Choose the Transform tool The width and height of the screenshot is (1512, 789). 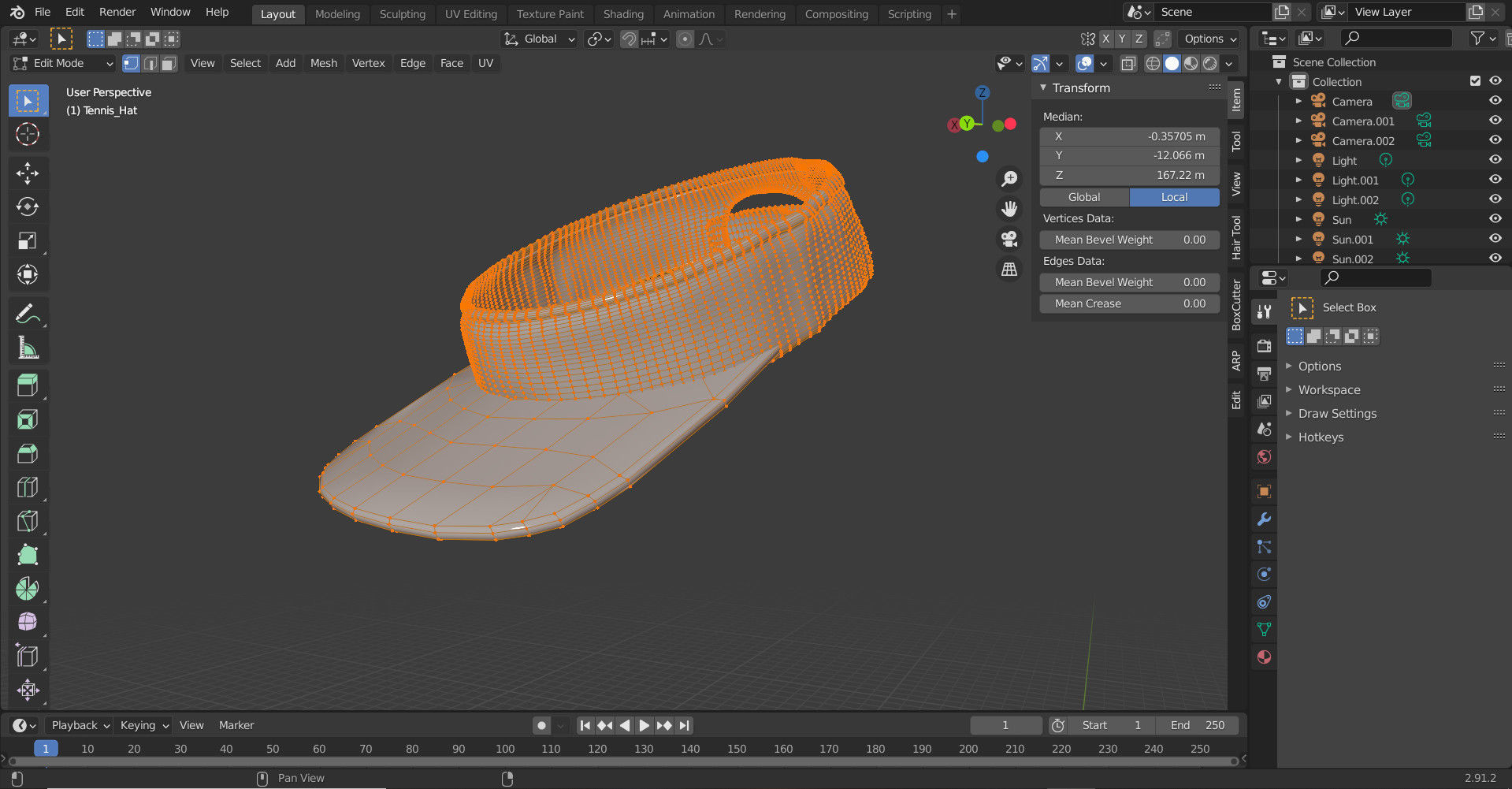tap(28, 274)
